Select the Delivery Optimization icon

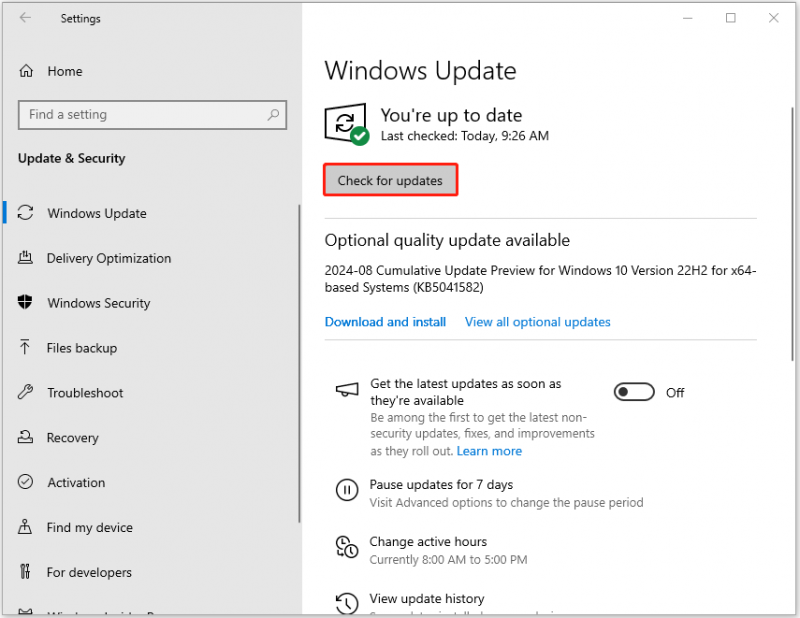pyautogui.click(x=26, y=258)
